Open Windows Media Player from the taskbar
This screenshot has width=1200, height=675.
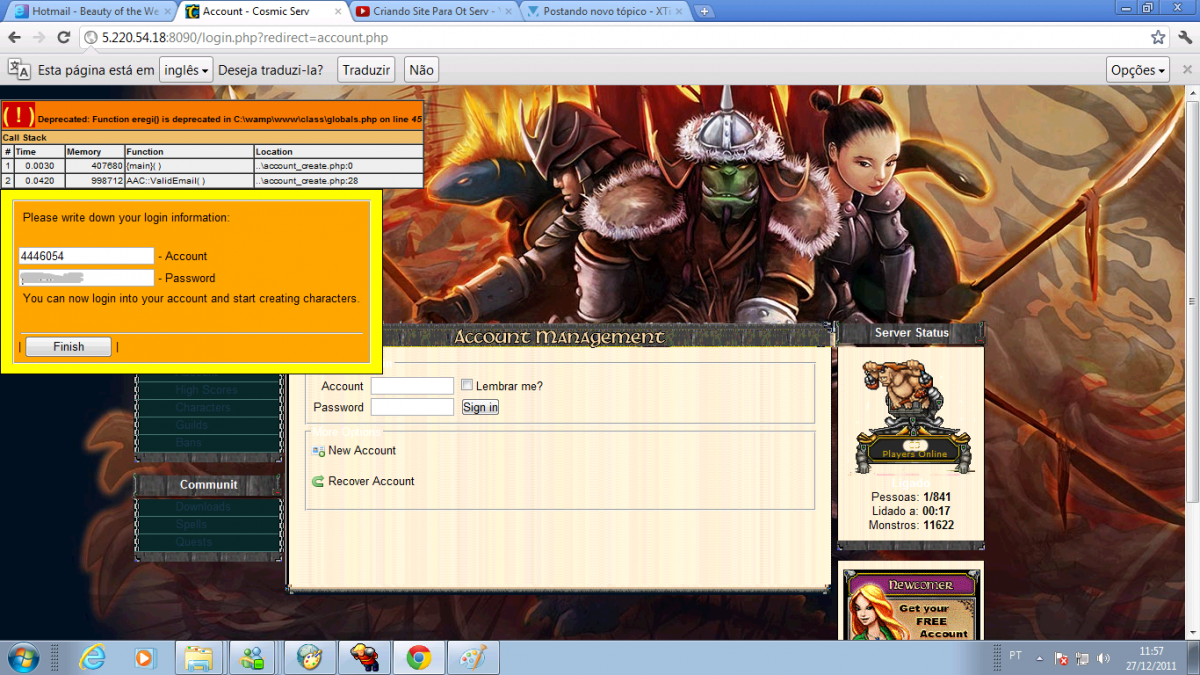(145, 657)
